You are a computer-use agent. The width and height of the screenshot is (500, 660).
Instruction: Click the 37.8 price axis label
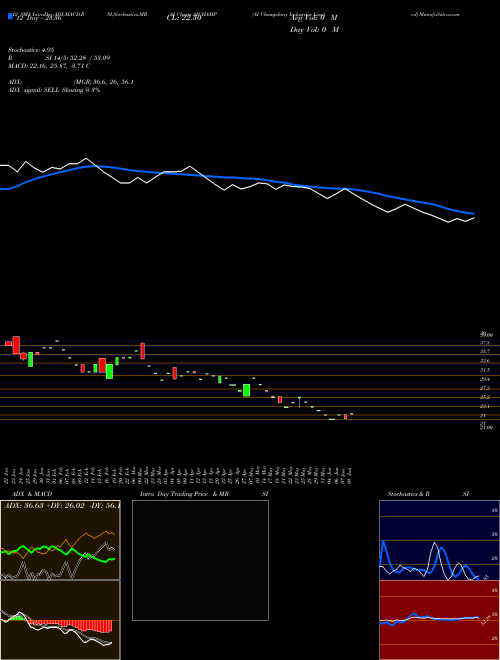486,343
